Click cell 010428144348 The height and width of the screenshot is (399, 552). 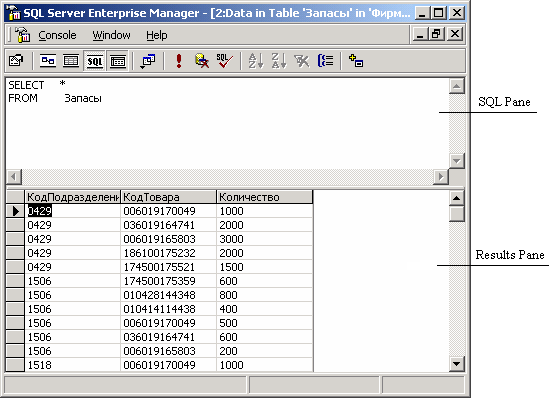pos(168,295)
